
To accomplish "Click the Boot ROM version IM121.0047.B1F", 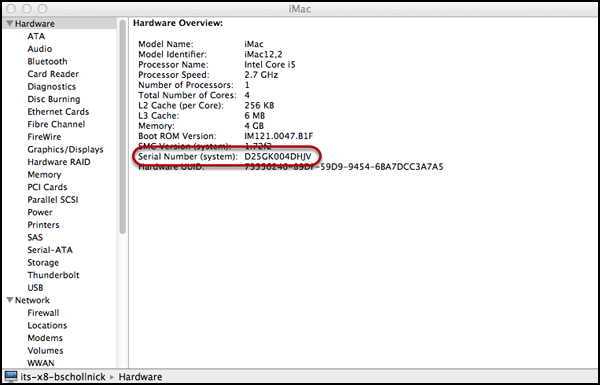I will [279, 136].
